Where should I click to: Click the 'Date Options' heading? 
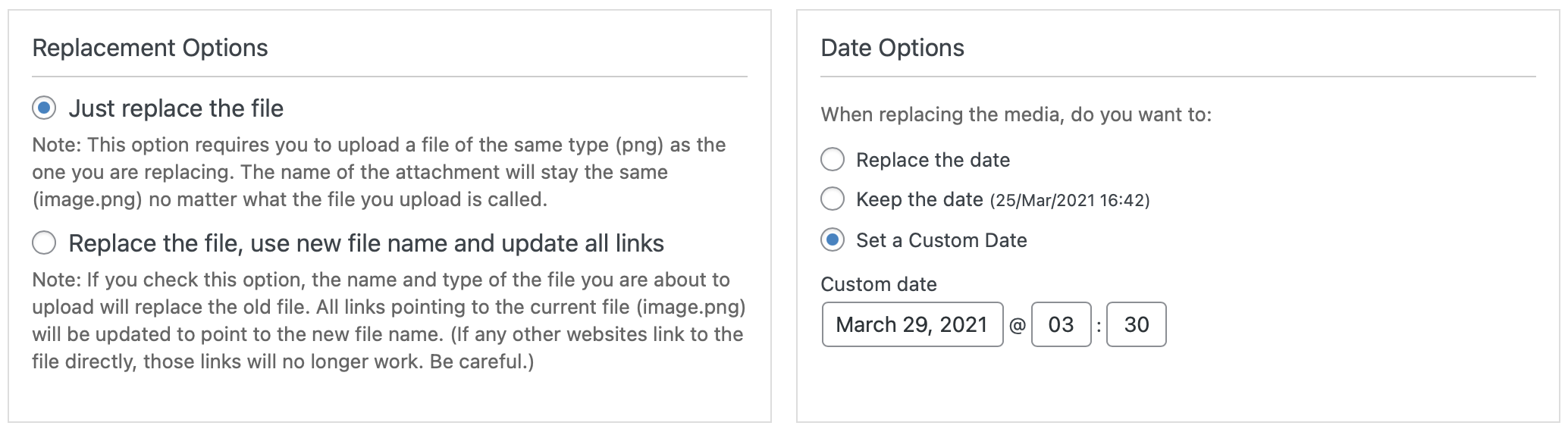892,48
